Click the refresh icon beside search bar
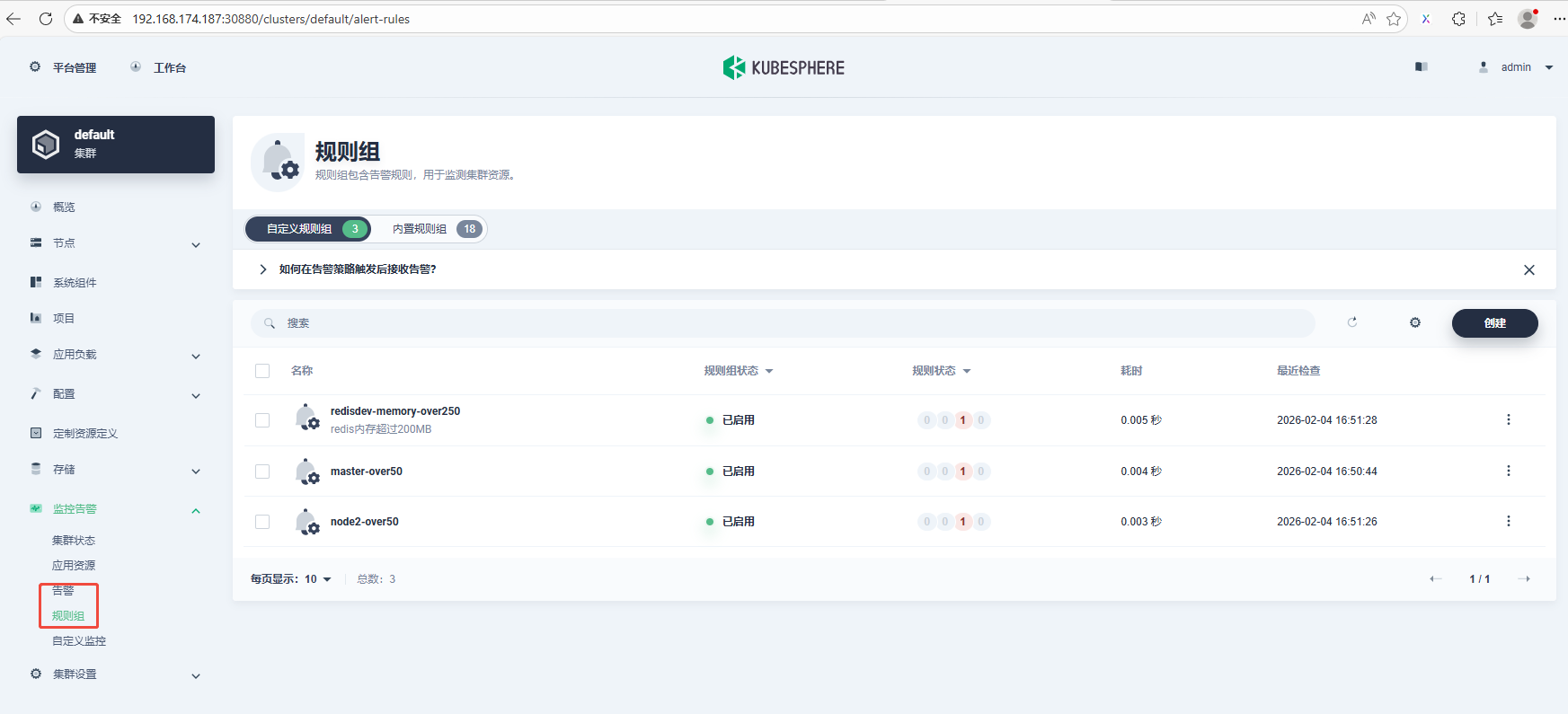This screenshot has width=1568, height=714. (1352, 322)
